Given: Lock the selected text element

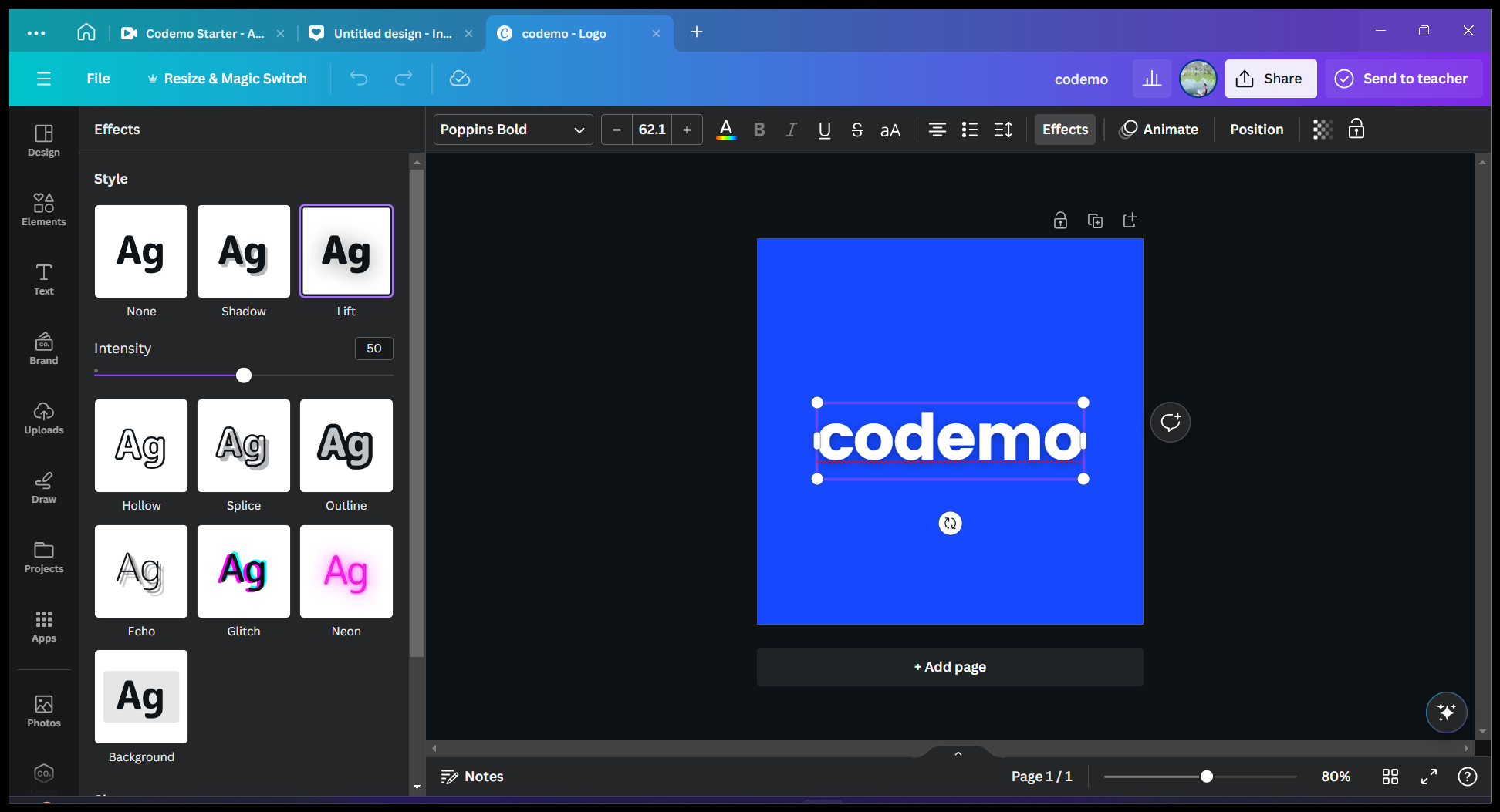Looking at the screenshot, I should click(x=1356, y=130).
